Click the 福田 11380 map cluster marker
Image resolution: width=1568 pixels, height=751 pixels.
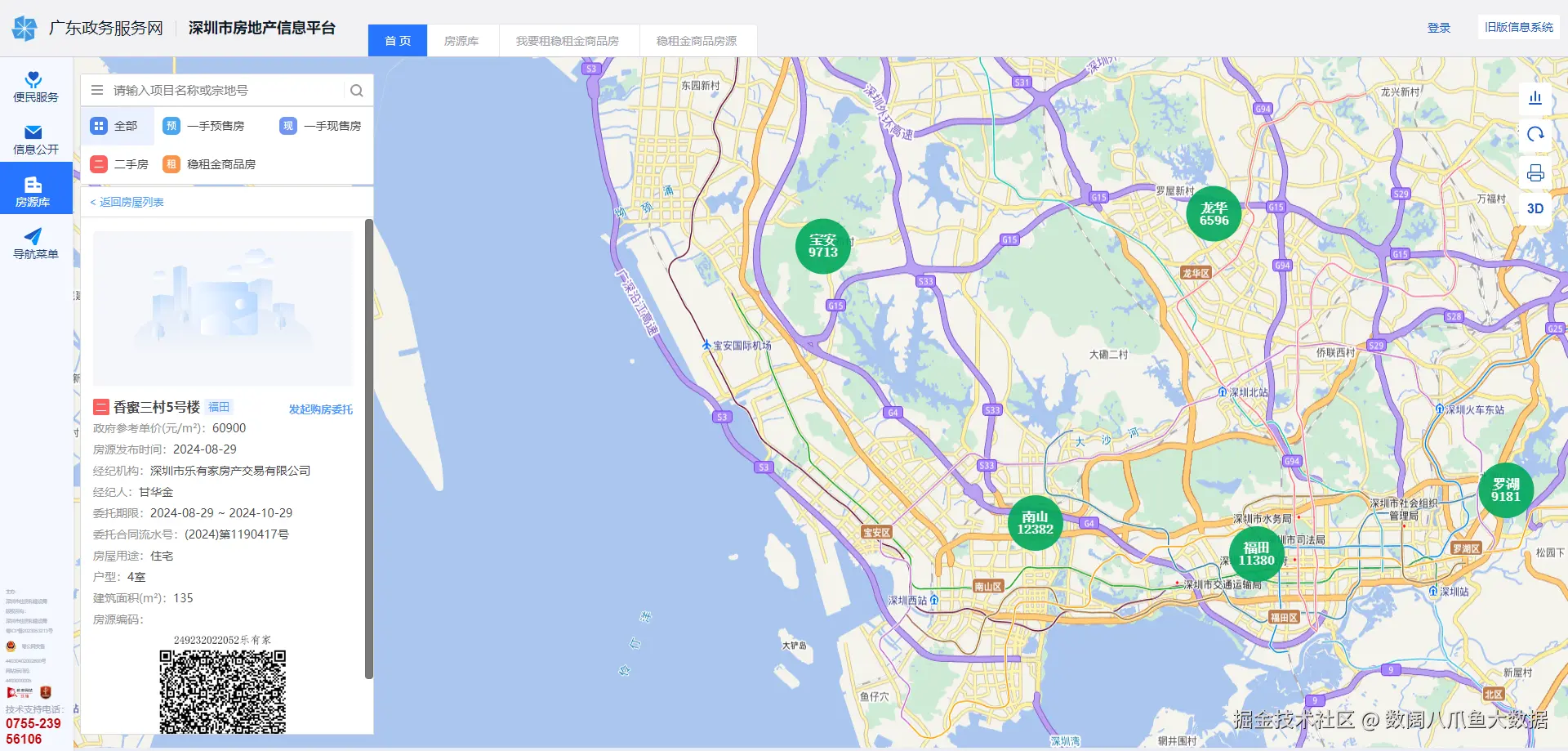[1256, 554]
